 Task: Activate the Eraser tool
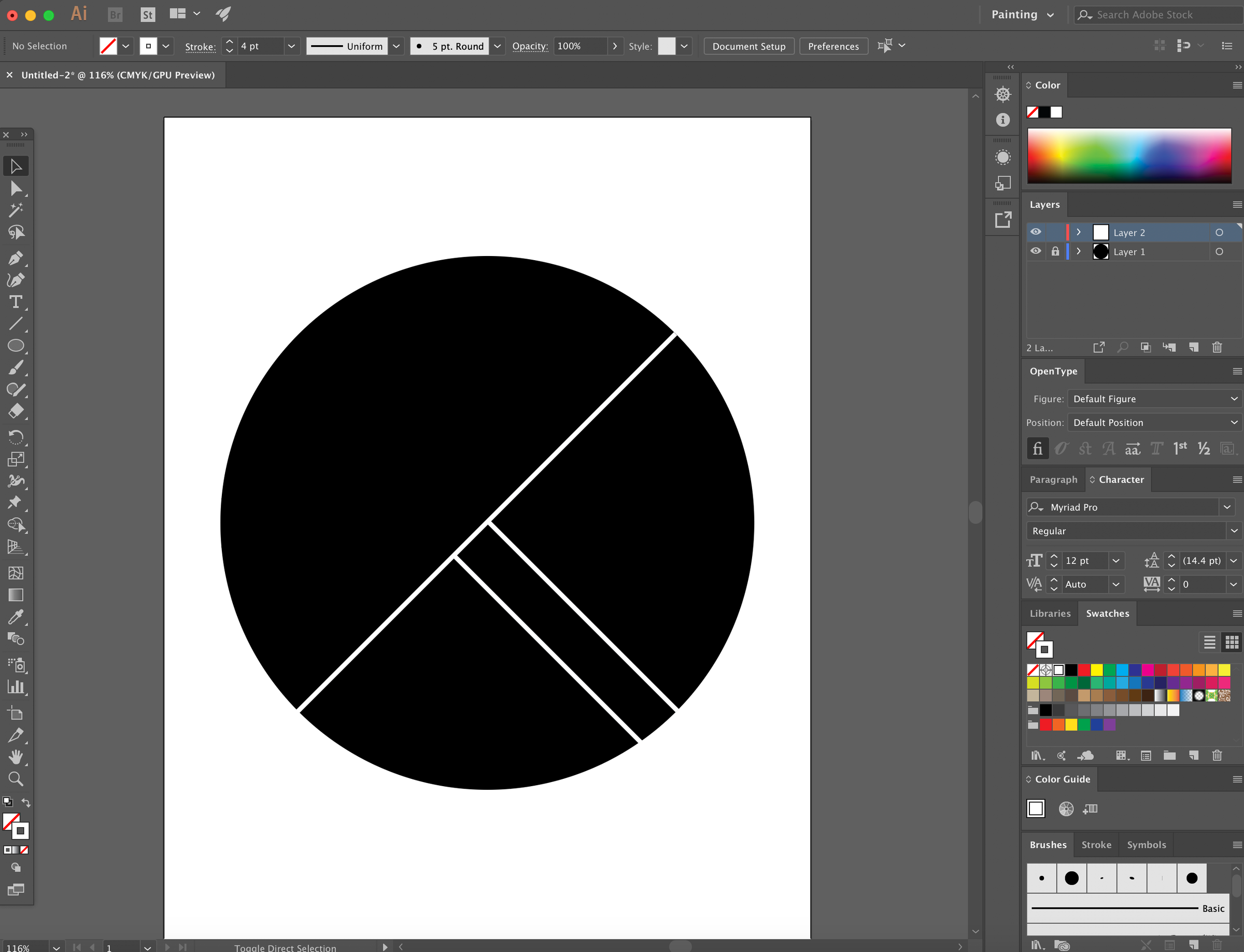[x=16, y=411]
